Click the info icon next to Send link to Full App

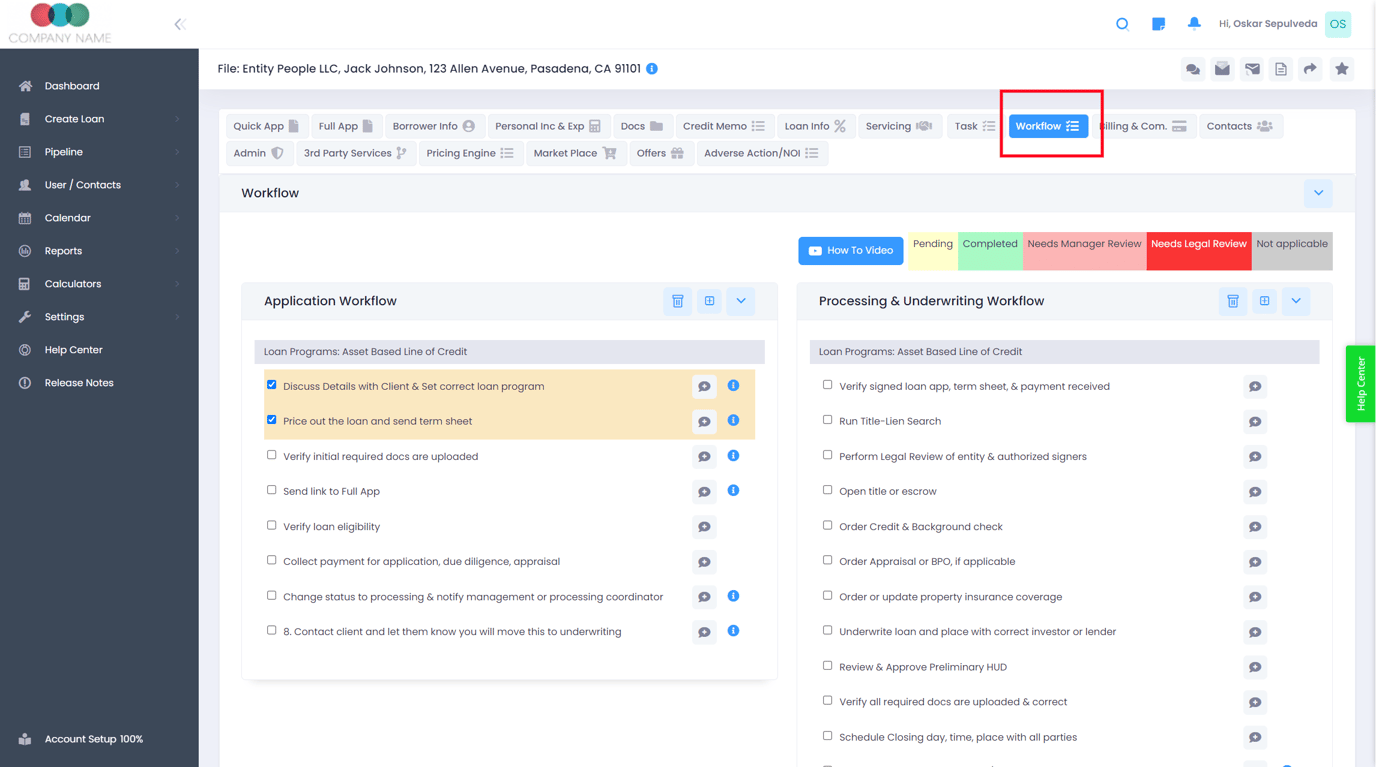coord(733,491)
